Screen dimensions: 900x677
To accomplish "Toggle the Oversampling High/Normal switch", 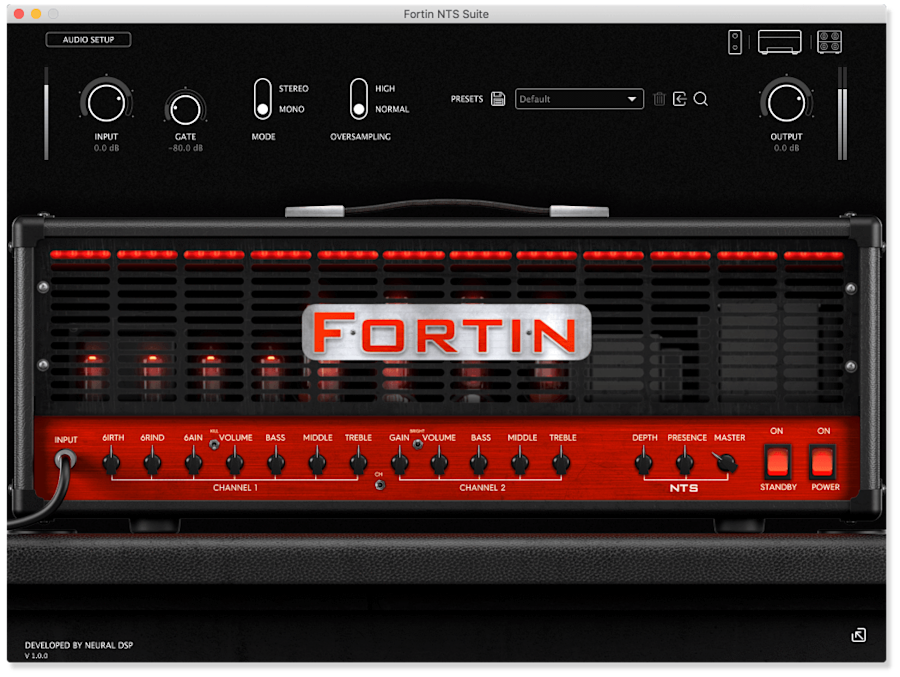I will pyautogui.click(x=359, y=99).
